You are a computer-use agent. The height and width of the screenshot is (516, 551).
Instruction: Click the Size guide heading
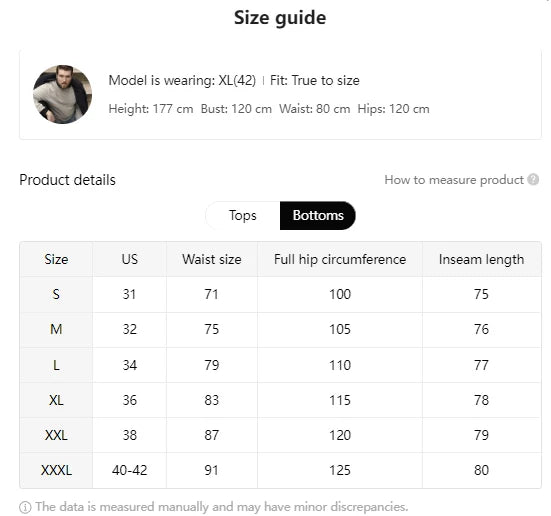point(280,18)
